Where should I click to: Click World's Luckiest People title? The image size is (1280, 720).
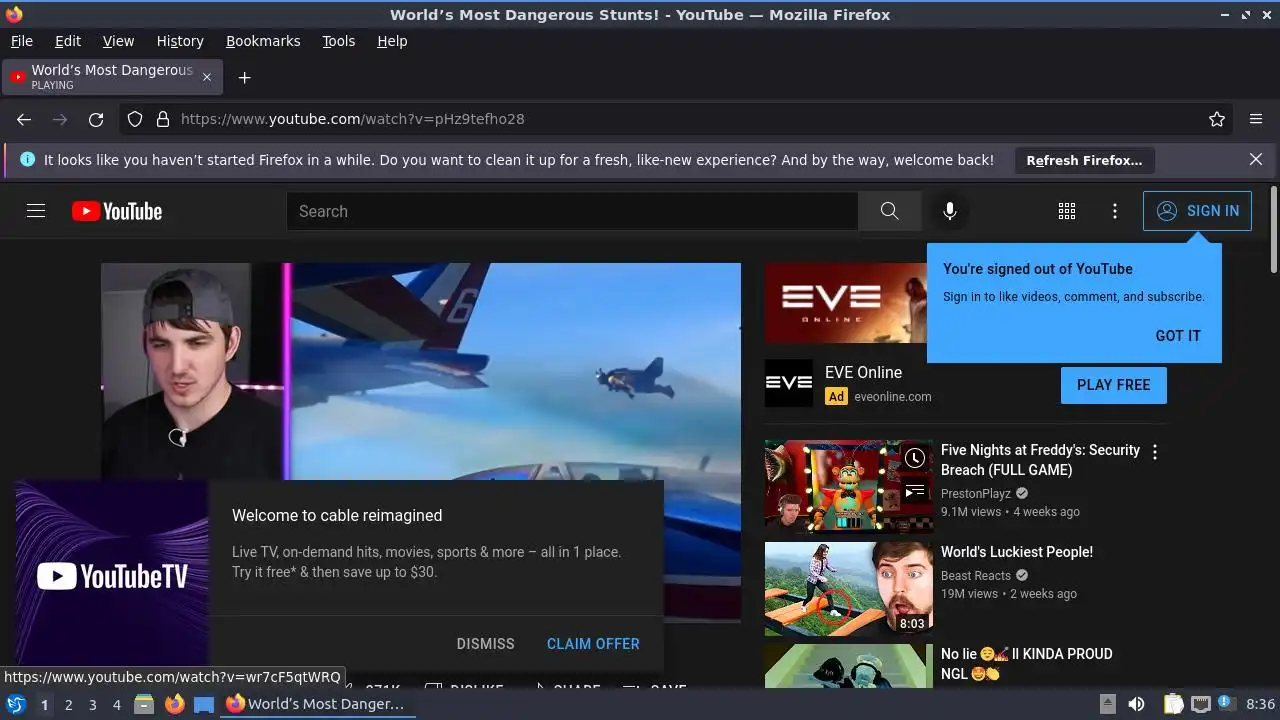coord(1017,552)
